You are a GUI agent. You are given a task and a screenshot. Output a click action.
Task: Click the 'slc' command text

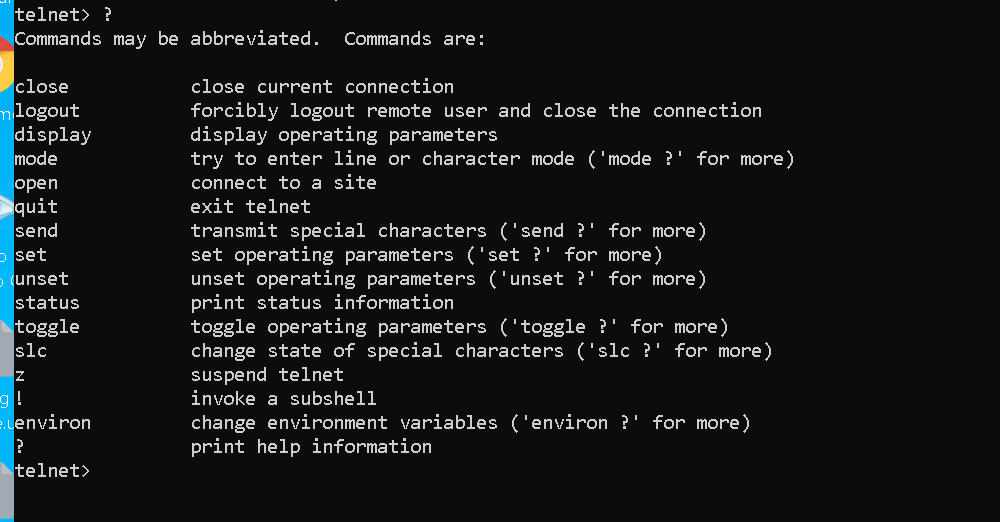31,351
